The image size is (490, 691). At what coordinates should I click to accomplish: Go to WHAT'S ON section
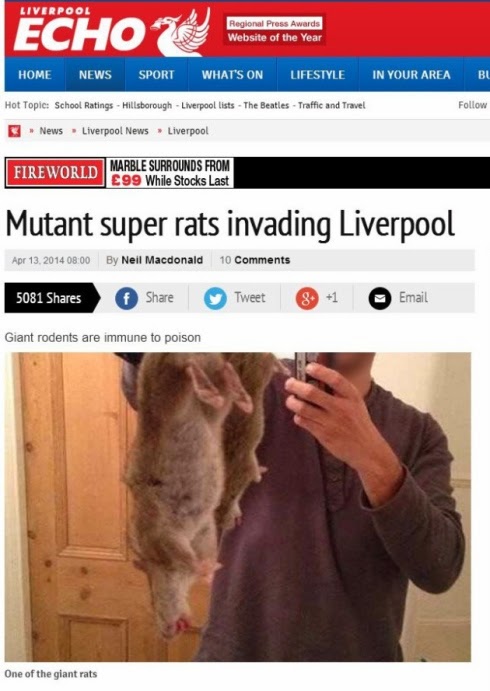(232, 74)
